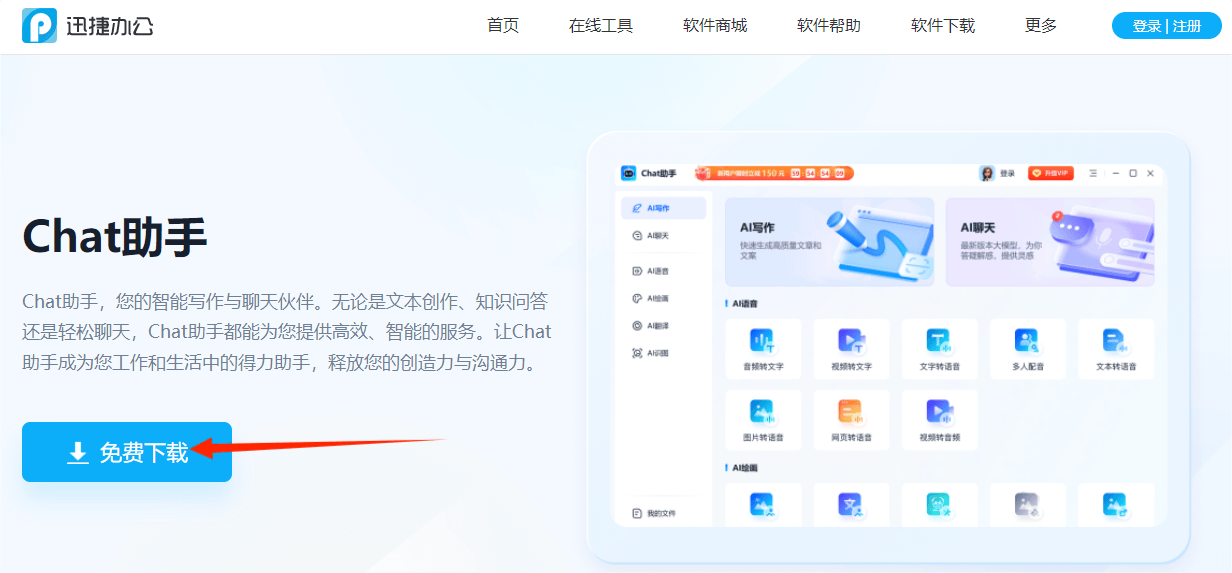Maximize the Chat助手 preview window
Image resolution: width=1232 pixels, height=573 pixels.
pyautogui.click(x=1133, y=173)
